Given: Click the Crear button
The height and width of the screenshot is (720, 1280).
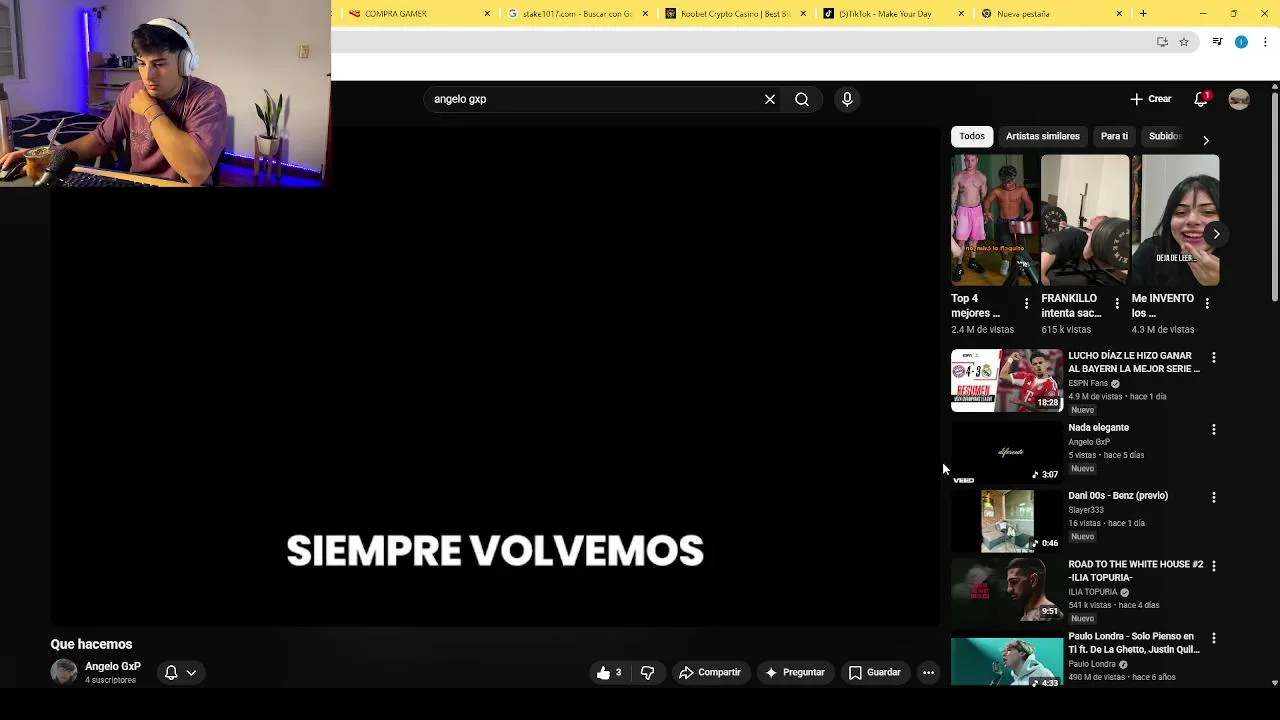Looking at the screenshot, I should (1151, 99).
